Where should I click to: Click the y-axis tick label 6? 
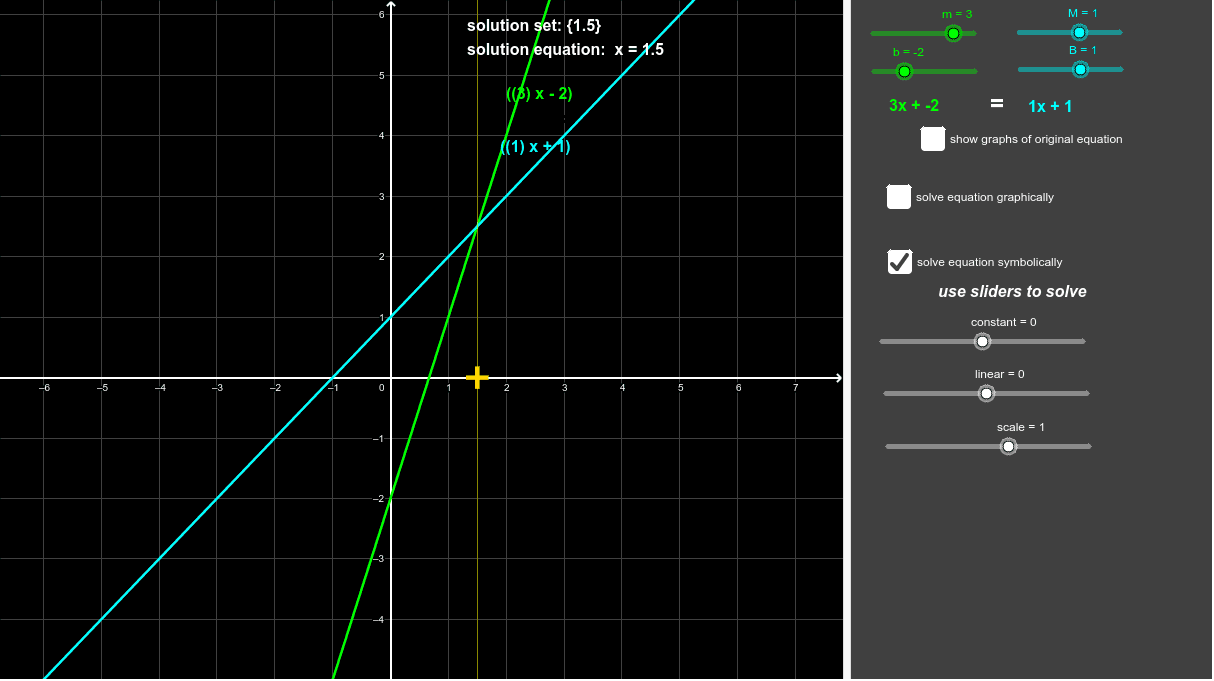[381, 15]
